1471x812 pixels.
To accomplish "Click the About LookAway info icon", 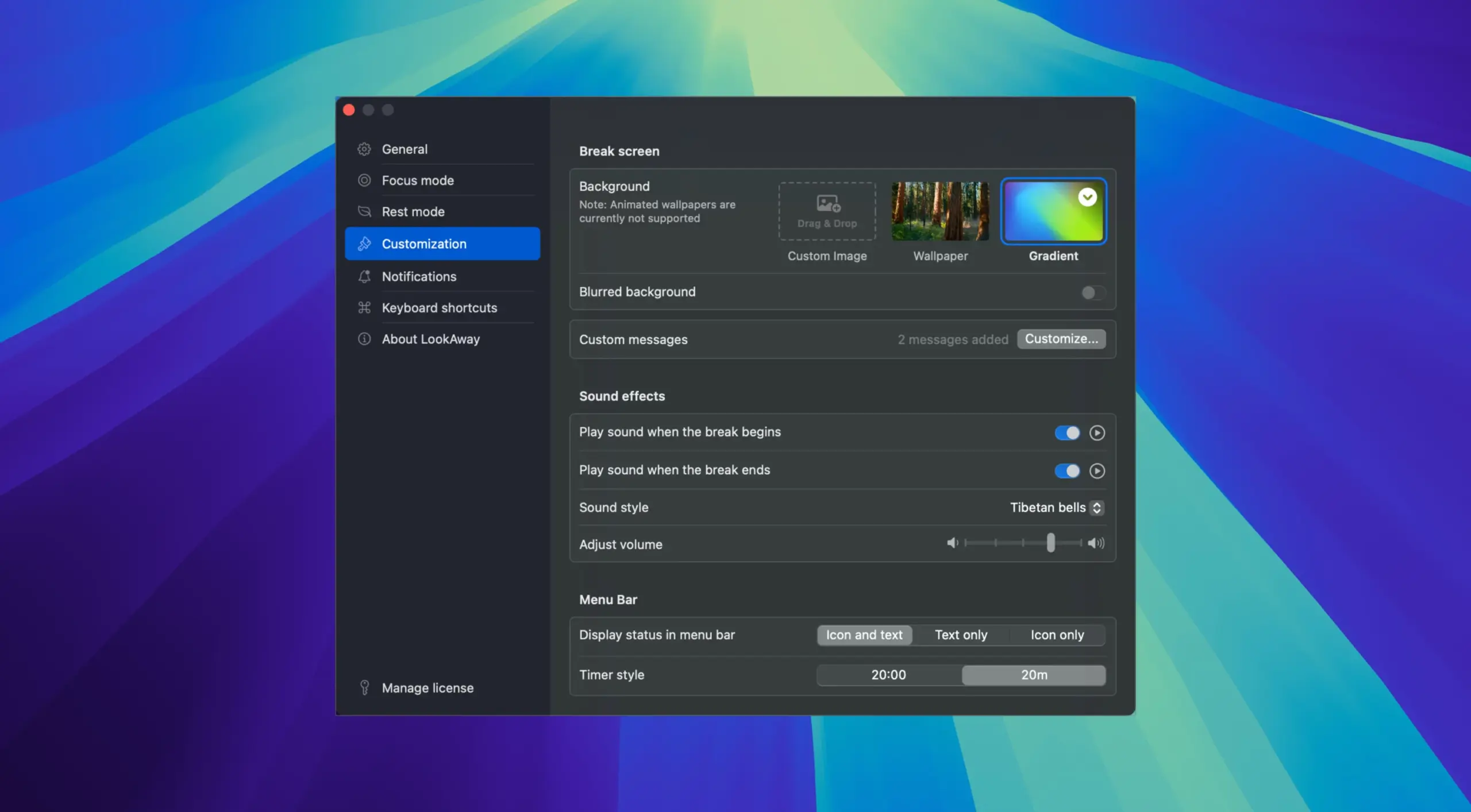I will point(364,339).
